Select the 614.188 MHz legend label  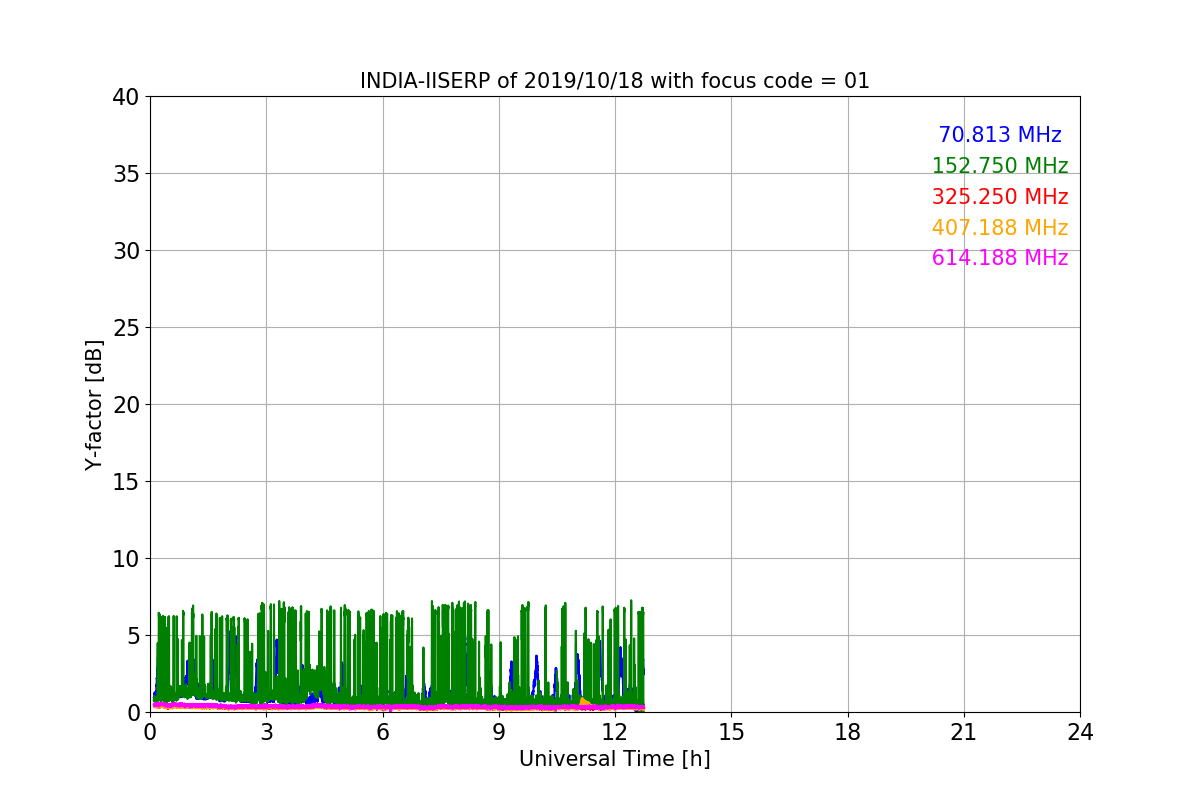click(1000, 258)
